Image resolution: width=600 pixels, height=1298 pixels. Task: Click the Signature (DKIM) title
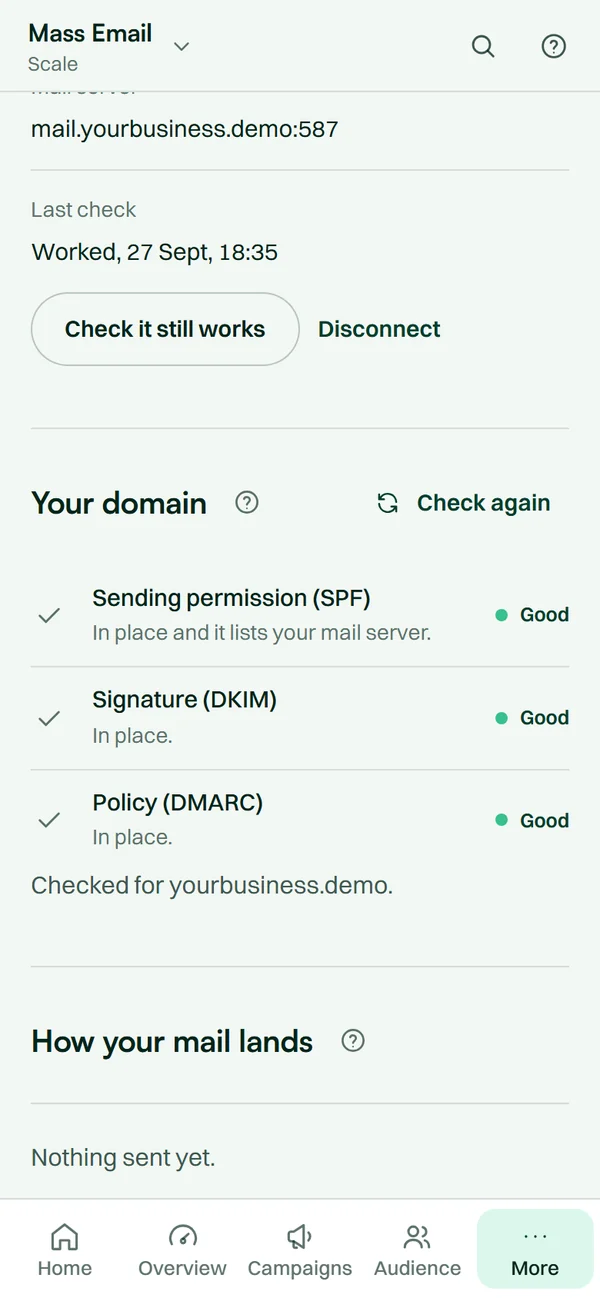point(184,700)
